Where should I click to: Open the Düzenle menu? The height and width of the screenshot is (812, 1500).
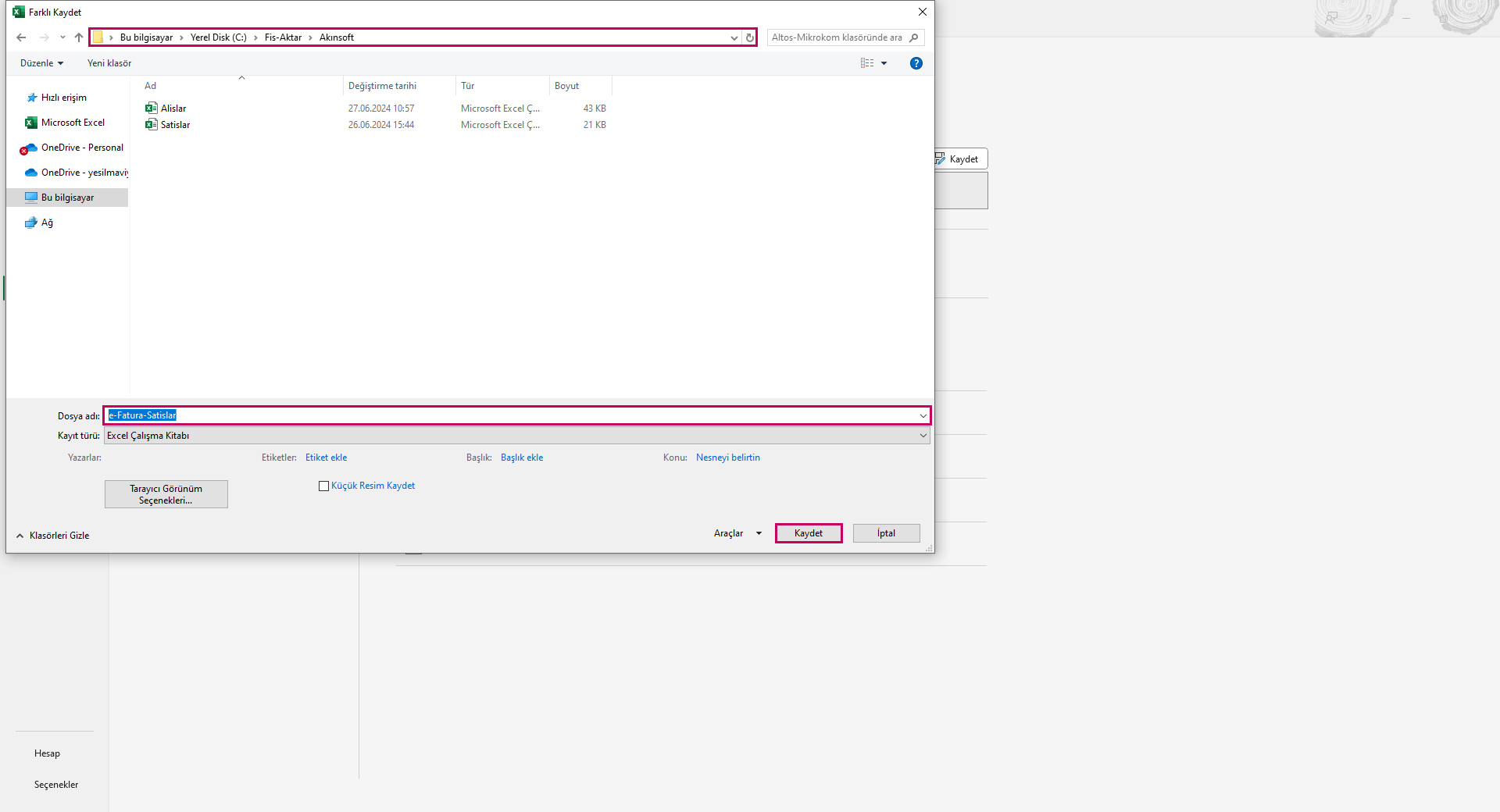point(41,63)
